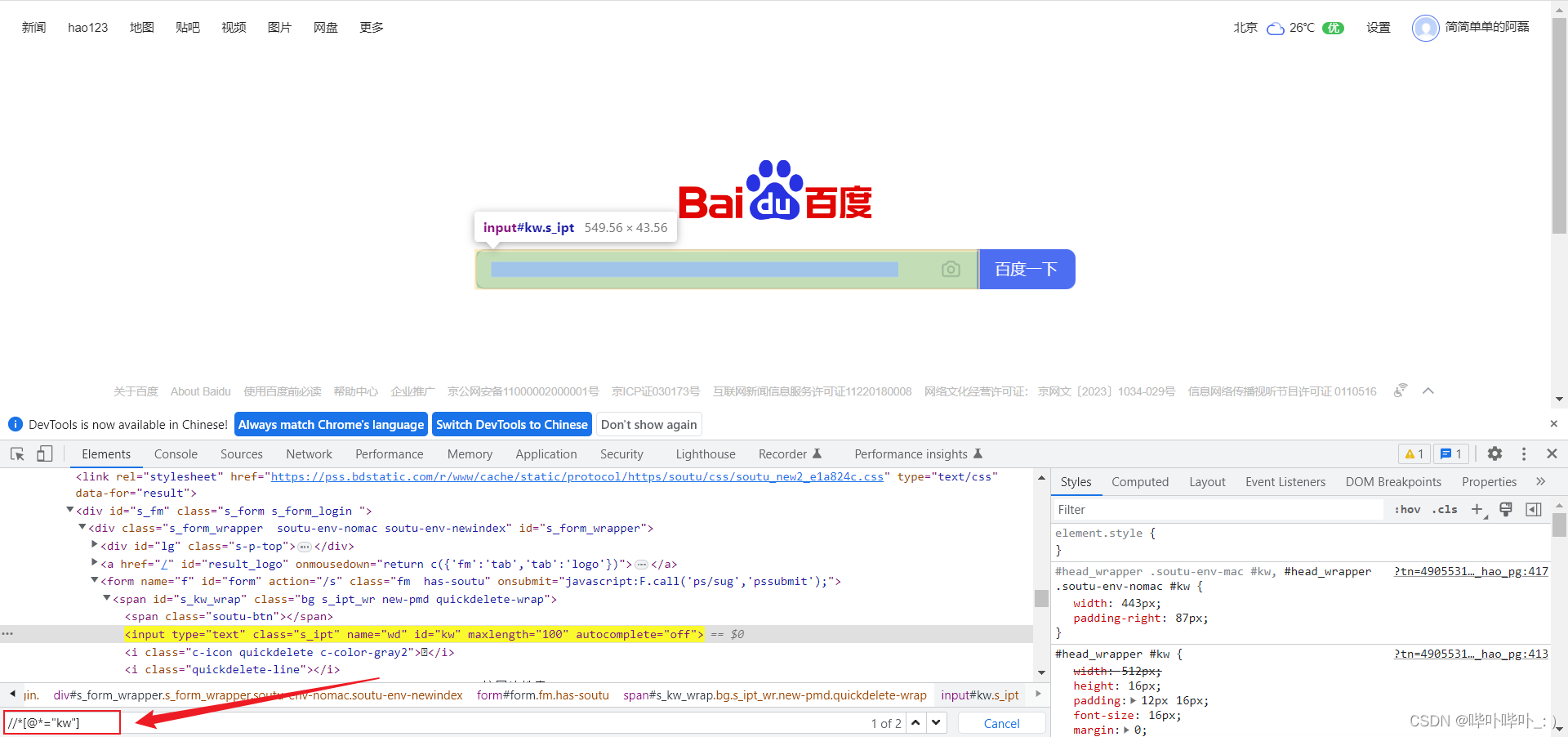The width and height of the screenshot is (1568, 737).
Task: Expand the result_logo anchor node
Action: (95, 562)
